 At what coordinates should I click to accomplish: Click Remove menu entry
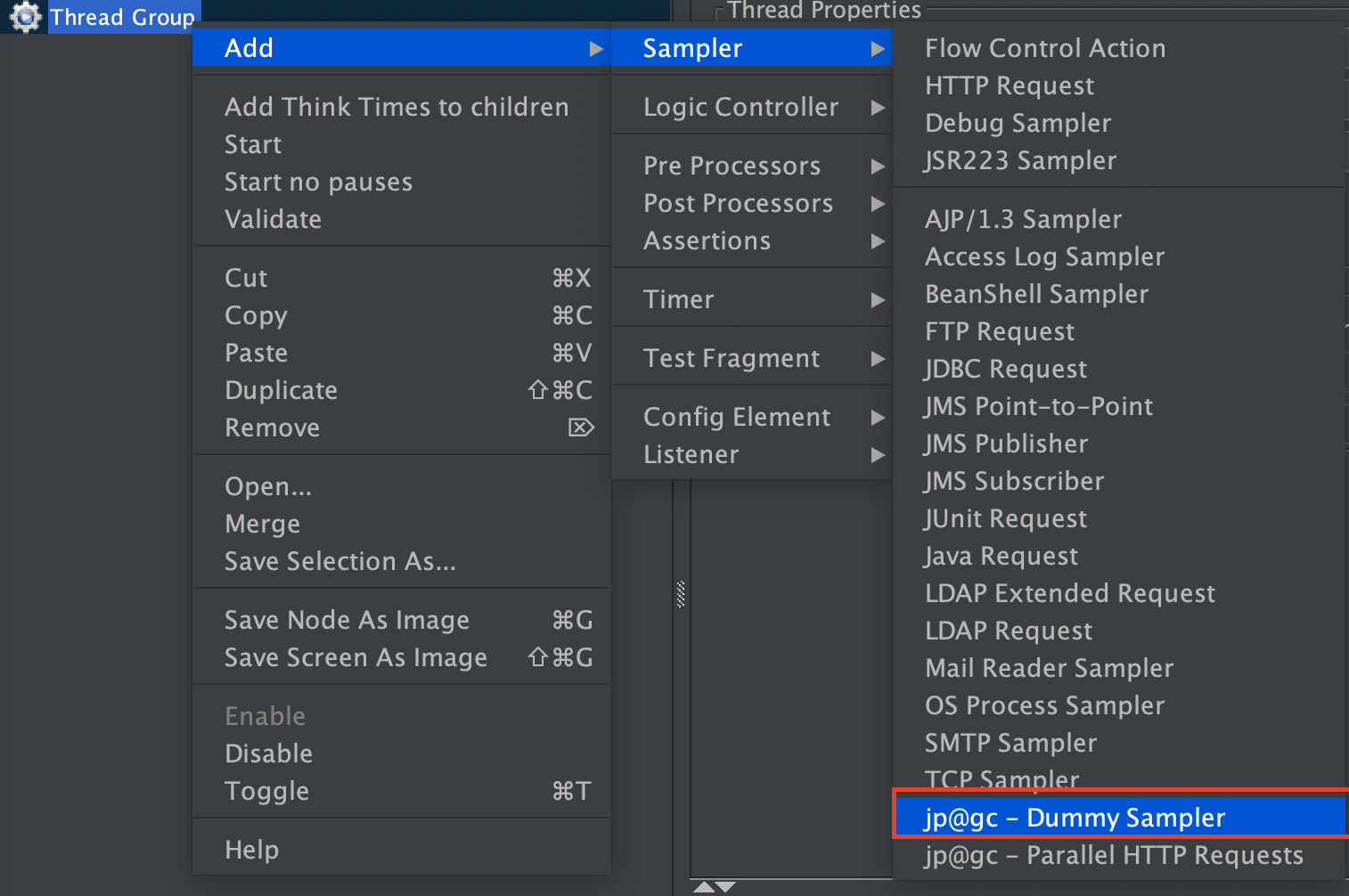point(402,428)
